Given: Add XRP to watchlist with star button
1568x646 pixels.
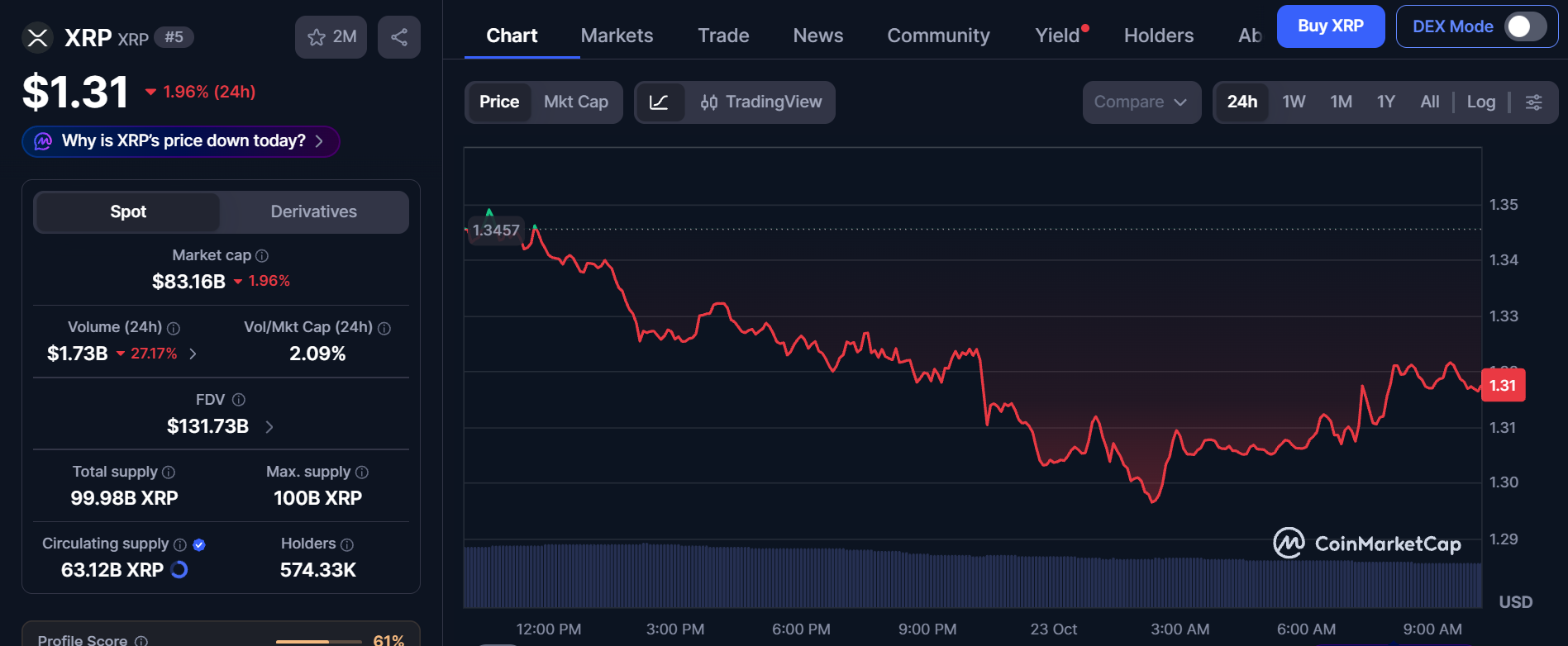Looking at the screenshot, I should click(331, 37).
